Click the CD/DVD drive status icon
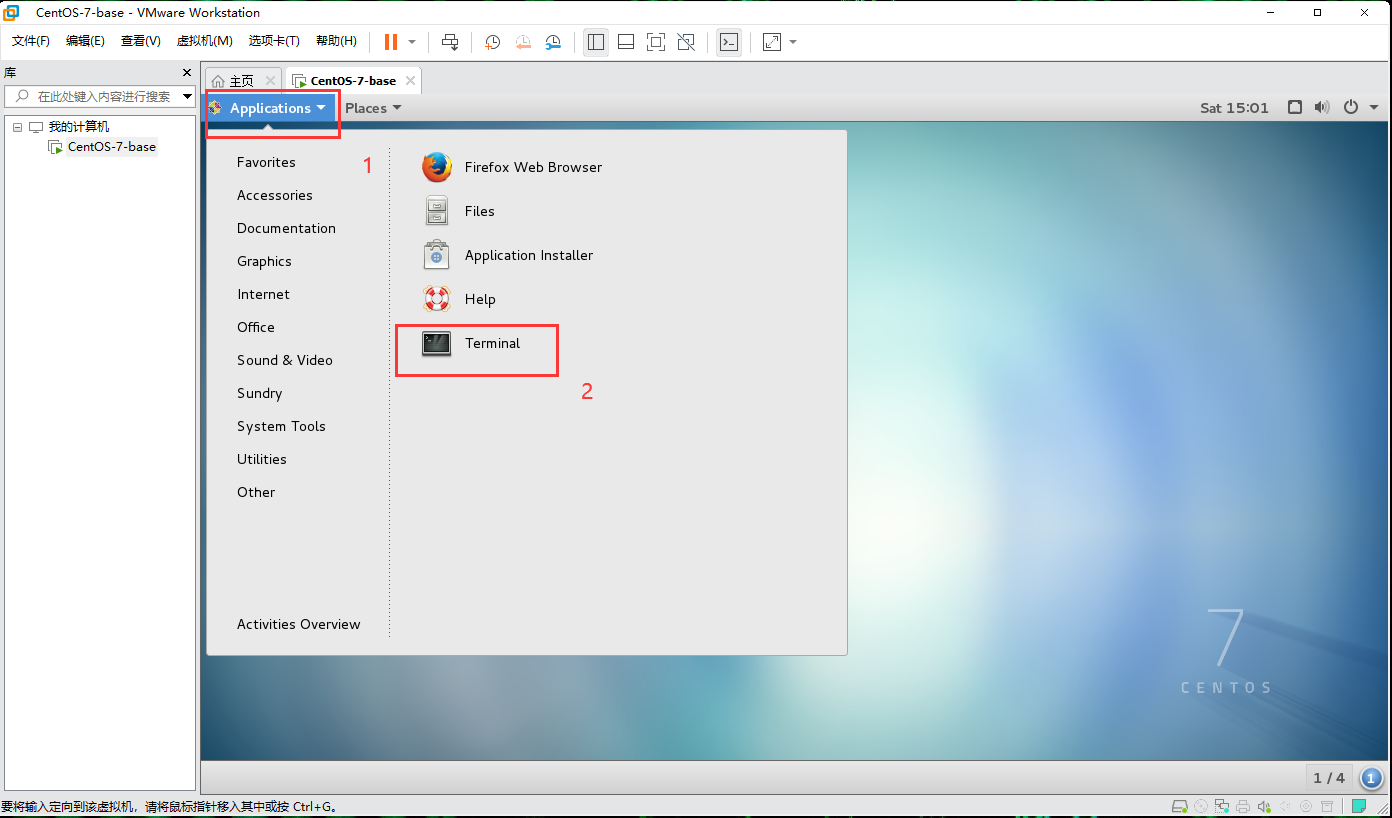This screenshot has width=1392, height=818. coord(1201,806)
